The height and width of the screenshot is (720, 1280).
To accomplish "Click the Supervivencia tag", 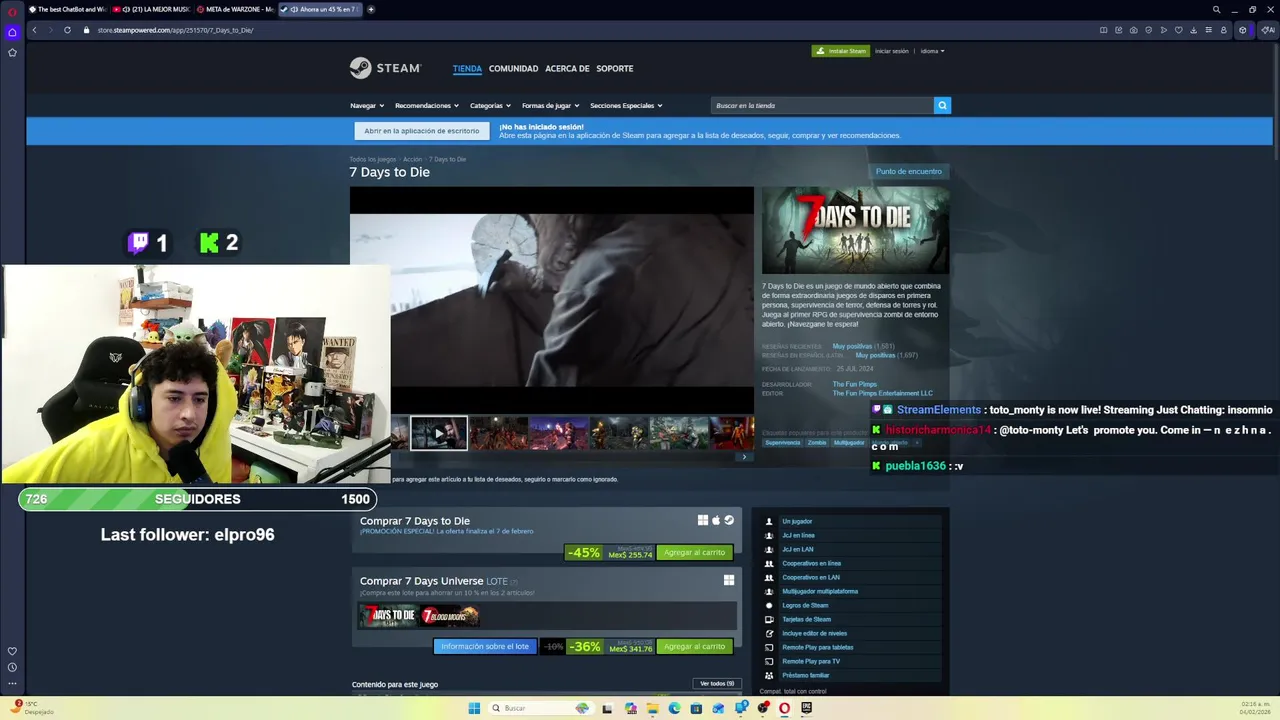I will (783, 442).
